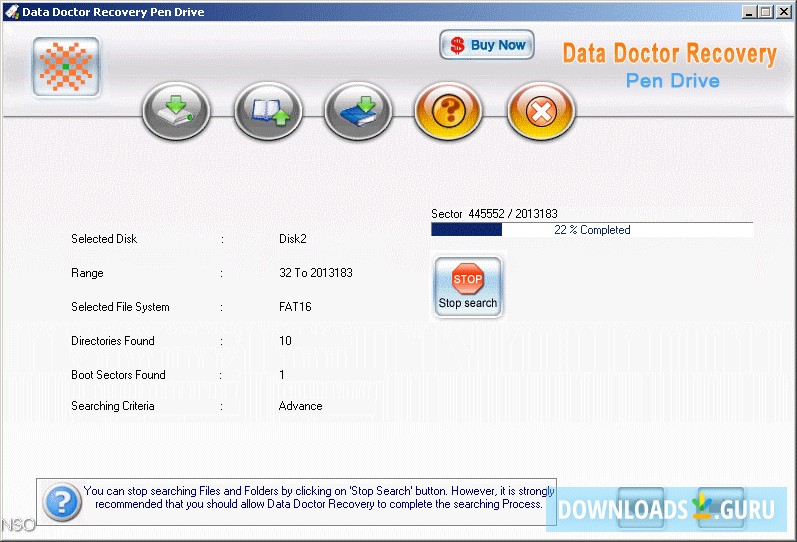Screen dimensions: 797x542
Task: Minimize the Data Doctor Recovery window
Action: coord(749,12)
